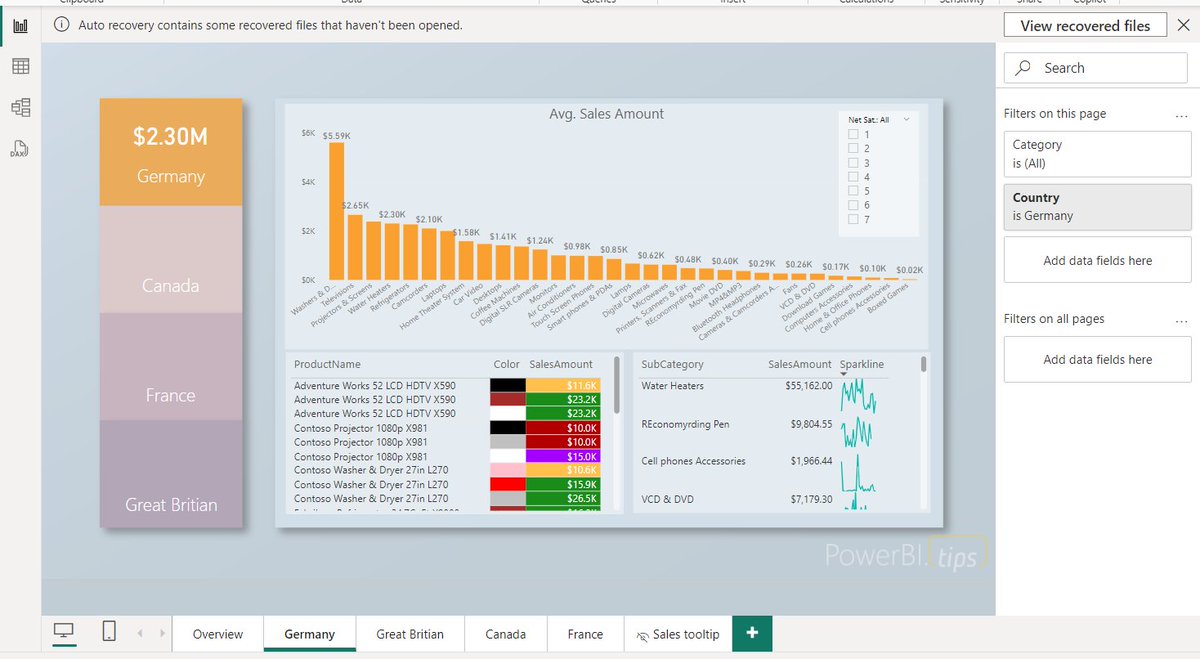Click hidden-page icon on Sales tooltip tab
The image size is (1200, 659).
[x=643, y=635]
